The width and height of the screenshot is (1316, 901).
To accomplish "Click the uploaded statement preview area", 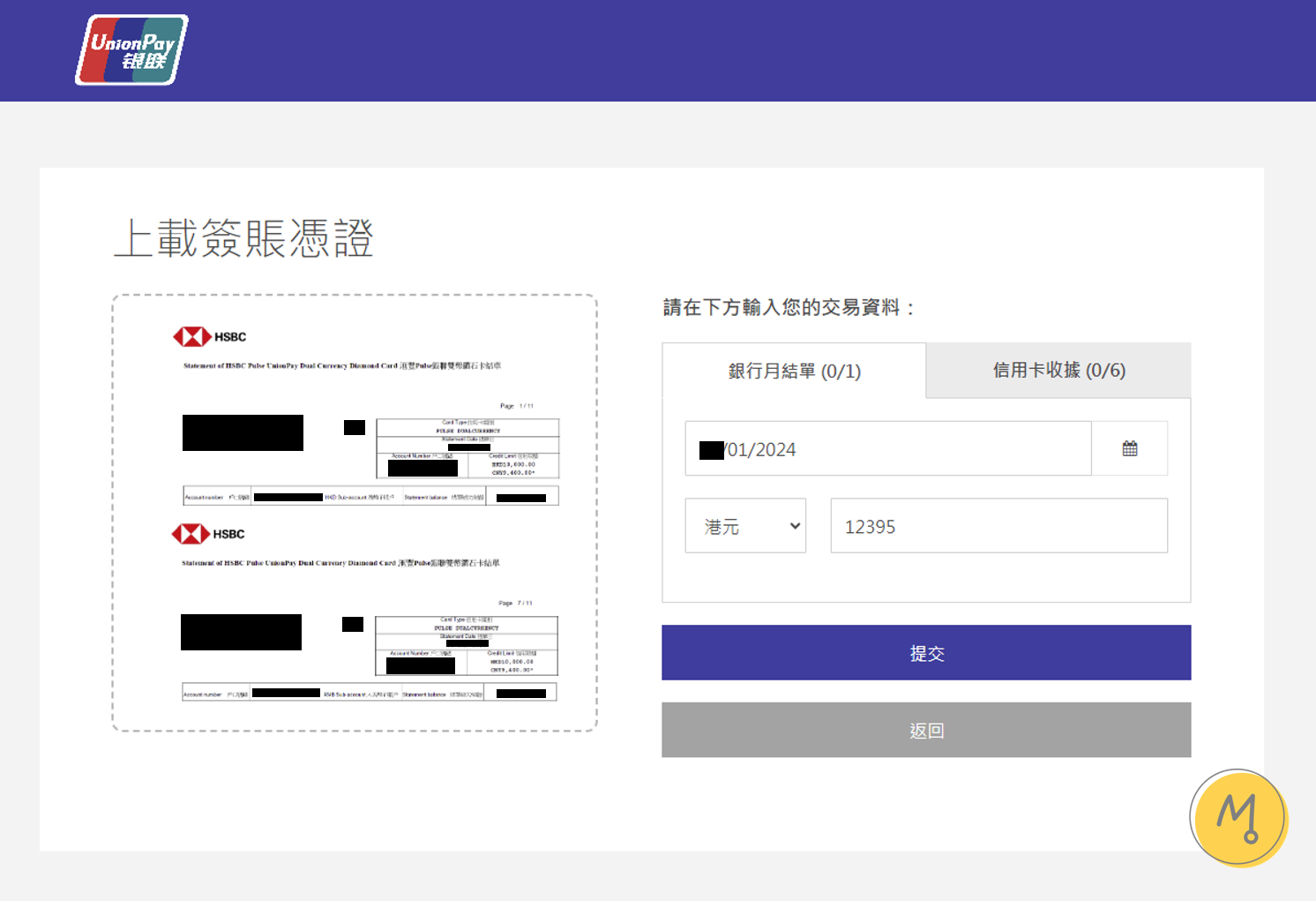I will 355,513.
